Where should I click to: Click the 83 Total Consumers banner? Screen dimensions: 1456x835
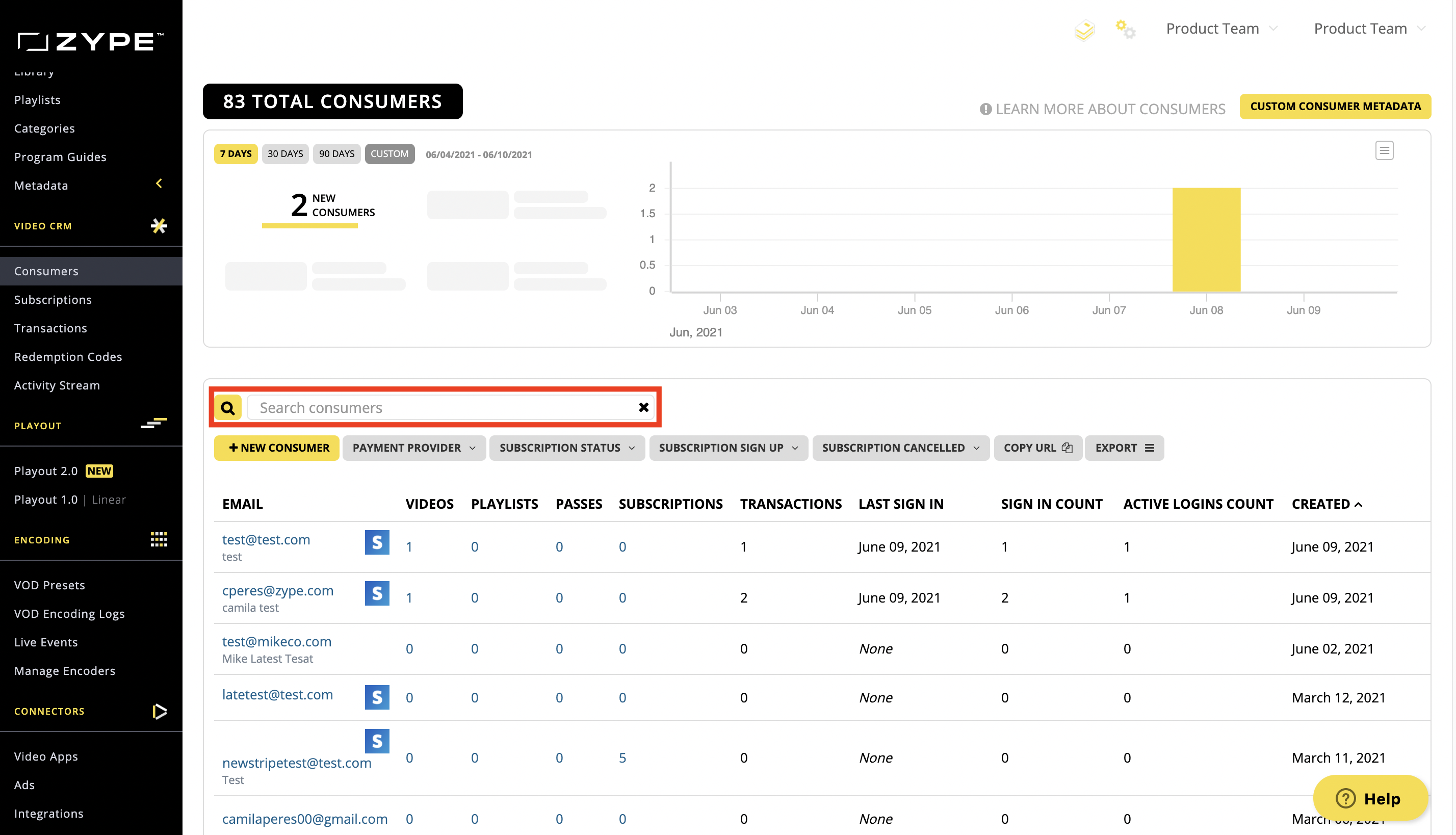click(x=332, y=101)
